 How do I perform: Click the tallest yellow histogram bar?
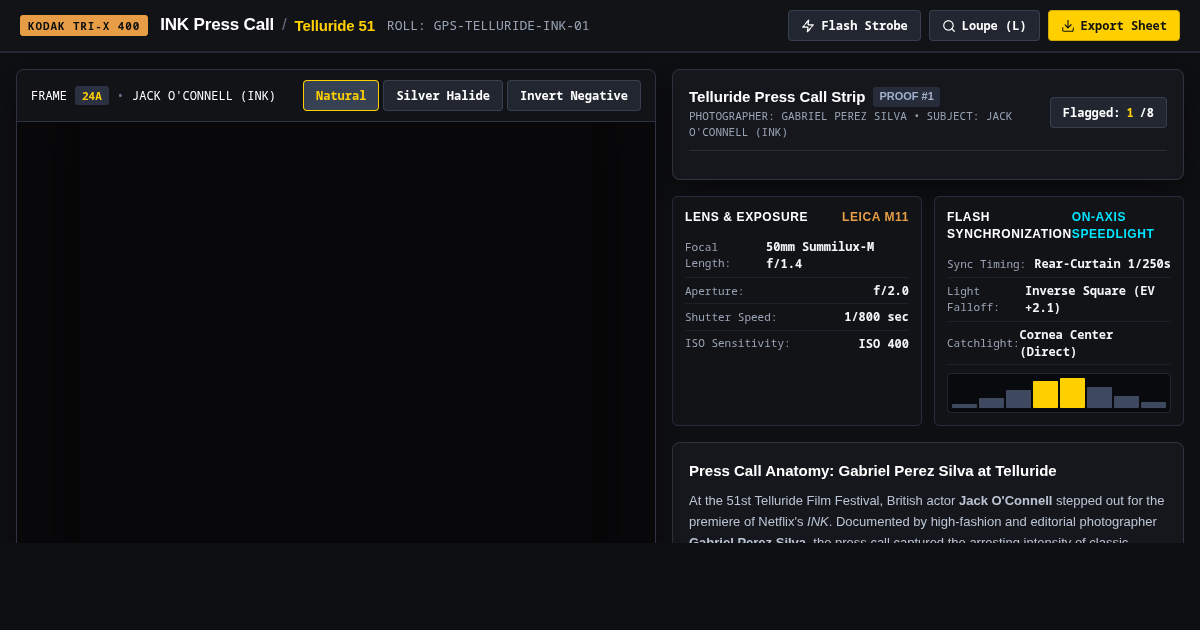pos(1072,393)
